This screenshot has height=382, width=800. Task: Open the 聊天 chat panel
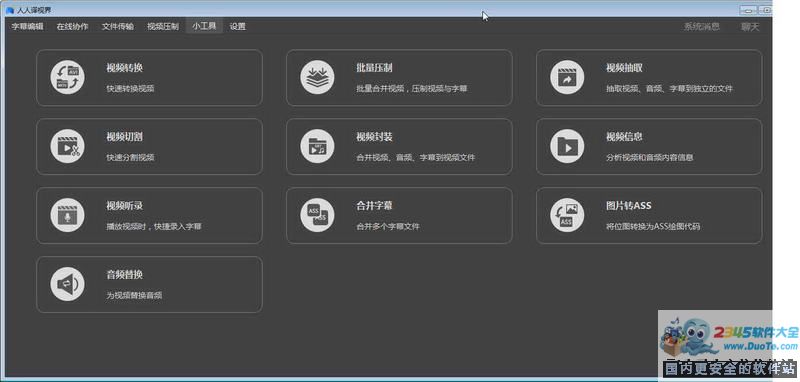pyautogui.click(x=750, y=27)
